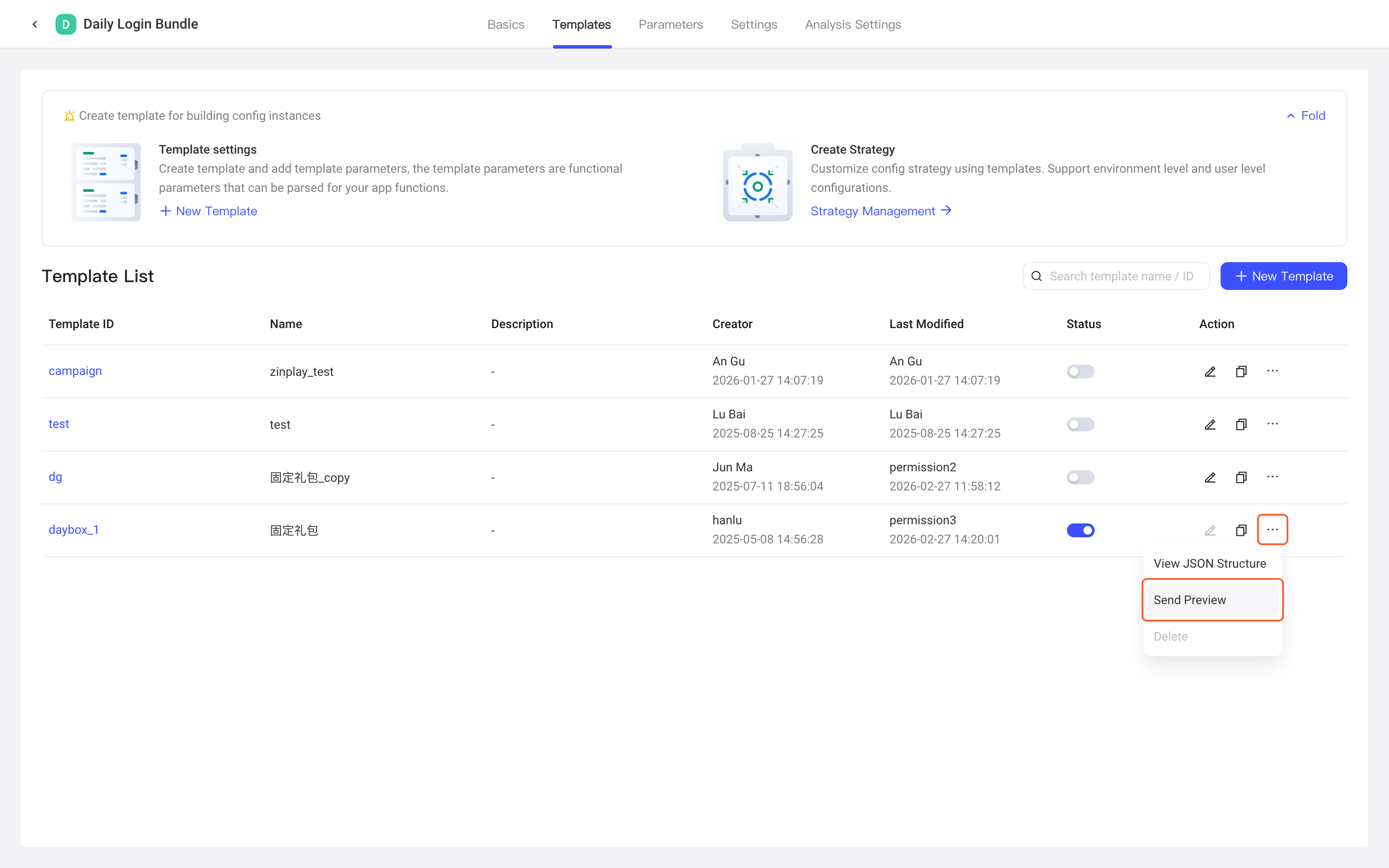Screen dimensions: 1389x868
Task: Click the greyed Delete menu item
Action: tap(1212, 636)
